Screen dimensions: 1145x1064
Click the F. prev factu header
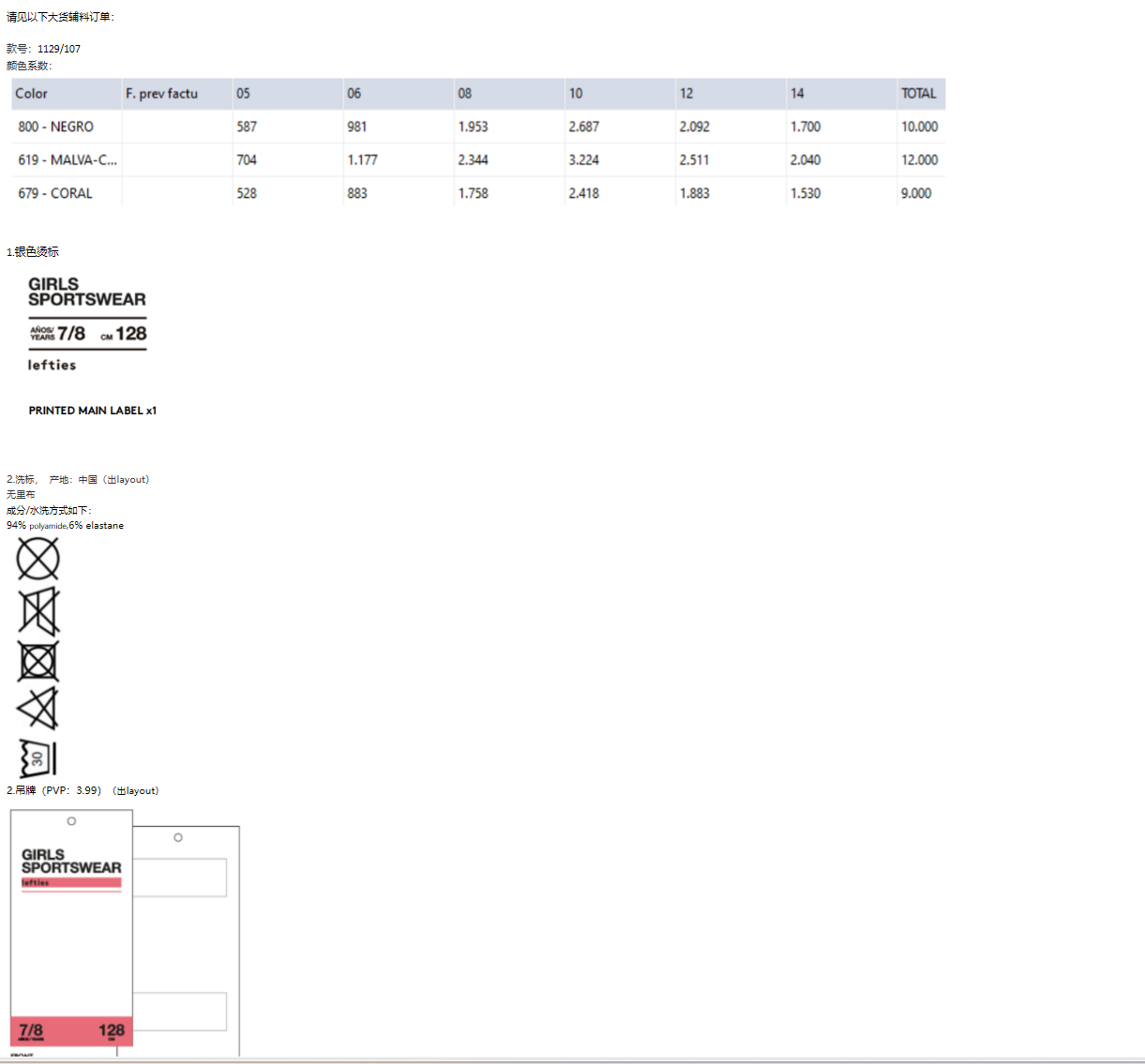point(161,94)
